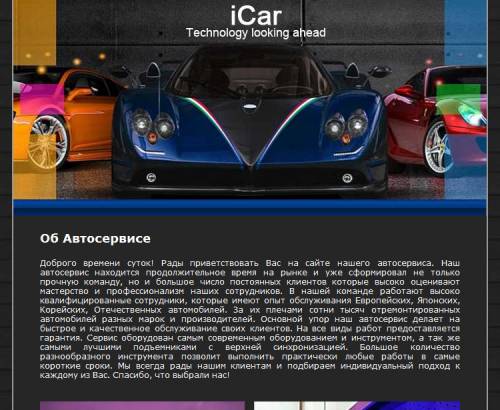Click the autoservice description paragraph
This screenshot has width=500, height=410.
(250, 319)
